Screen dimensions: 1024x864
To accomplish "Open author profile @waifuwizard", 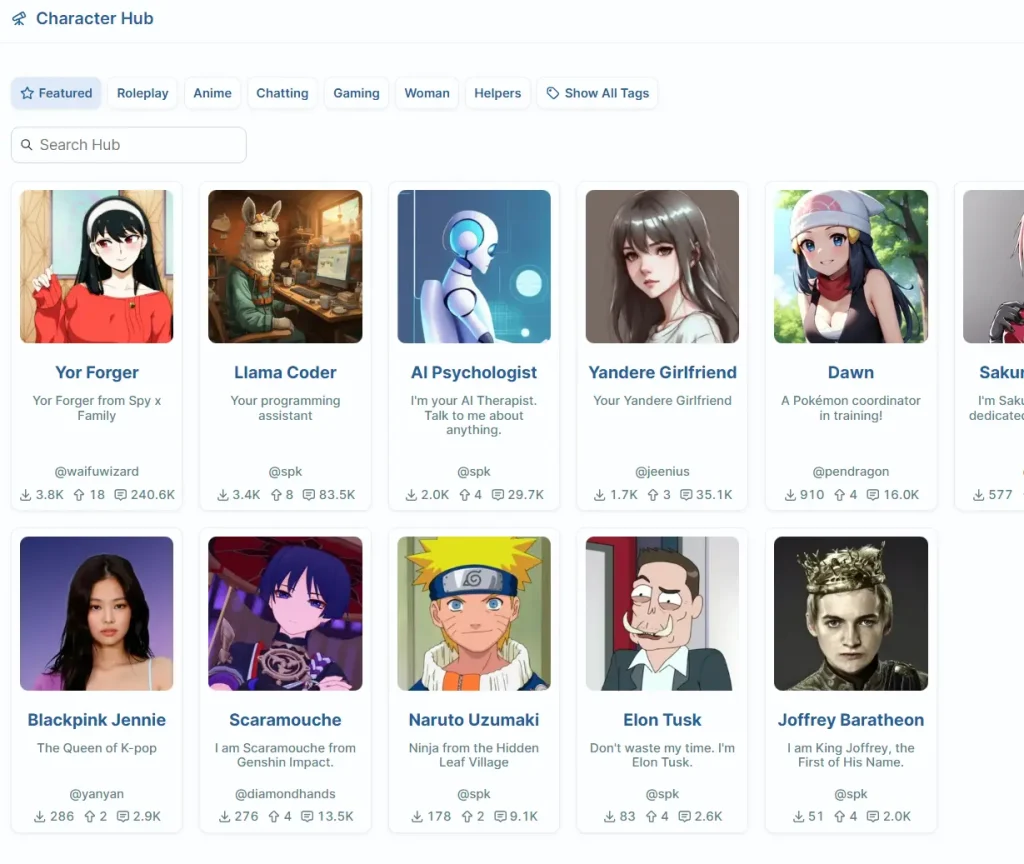I will coord(97,472).
